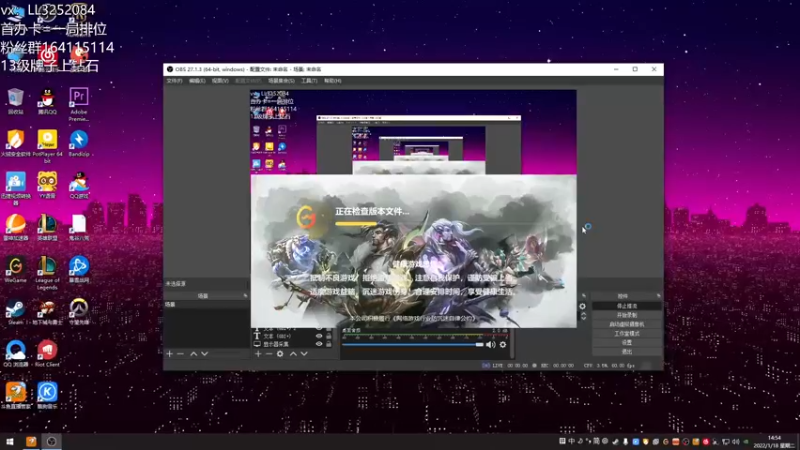Viewport: 800px width, 450px height.
Task: Move the scene down in the list
Action: pos(205,354)
